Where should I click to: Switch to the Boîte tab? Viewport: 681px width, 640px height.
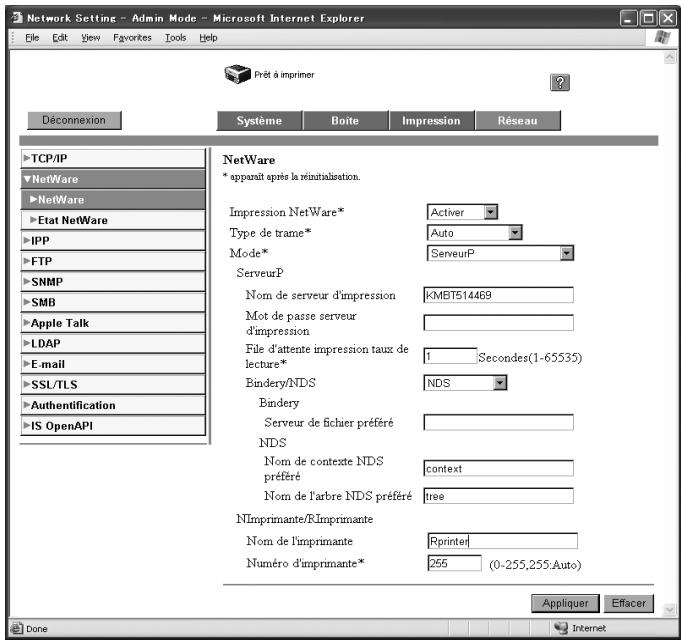(x=345, y=120)
